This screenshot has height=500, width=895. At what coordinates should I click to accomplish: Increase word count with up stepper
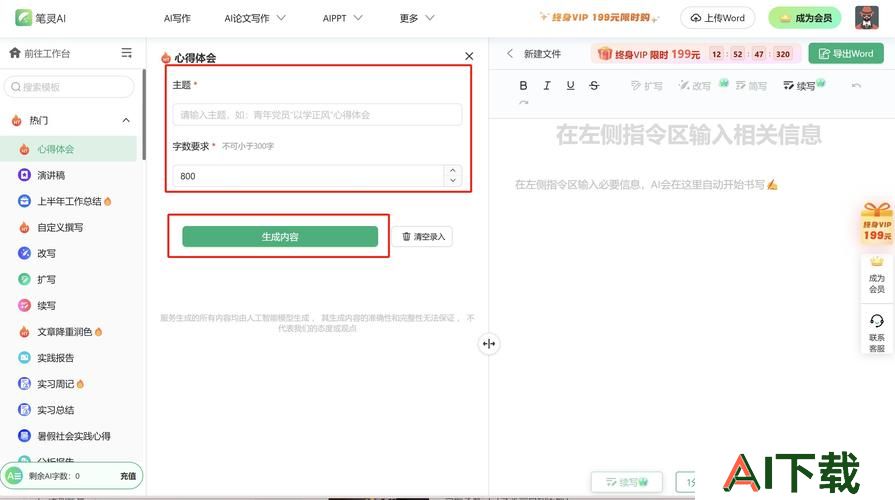453,171
